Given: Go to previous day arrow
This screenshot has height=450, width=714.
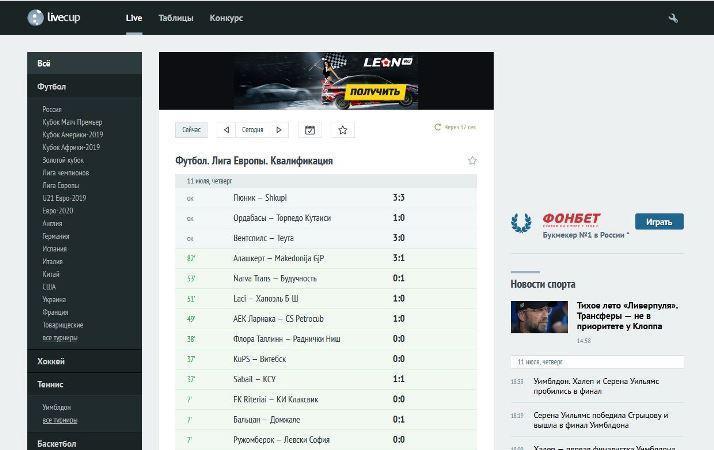Looking at the screenshot, I should click(227, 130).
